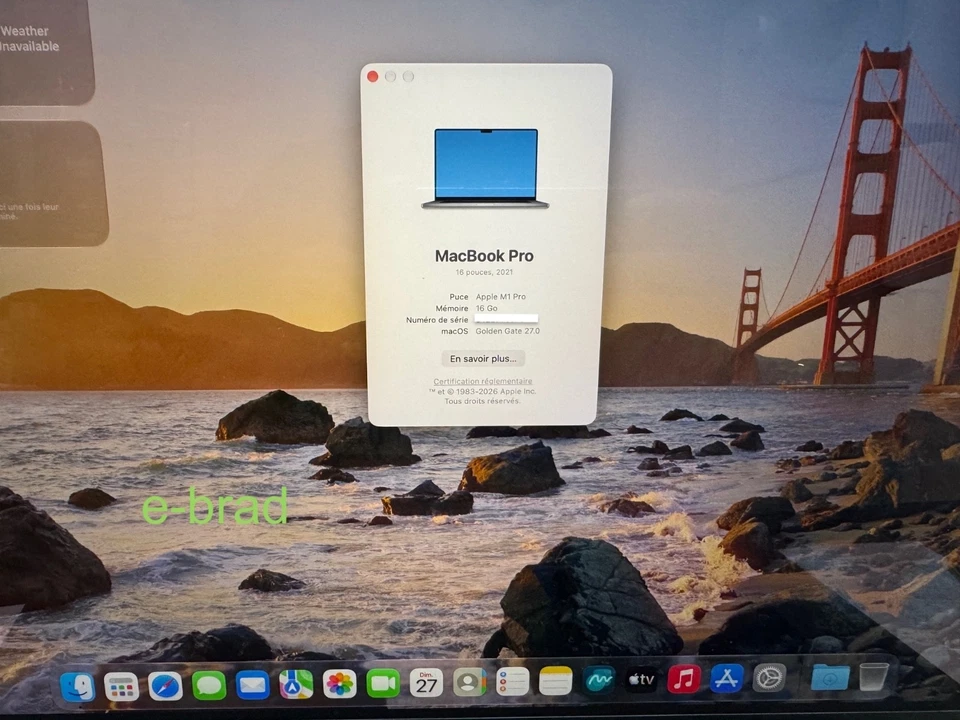Click the Weather Unavailable widget

click(x=47, y=52)
